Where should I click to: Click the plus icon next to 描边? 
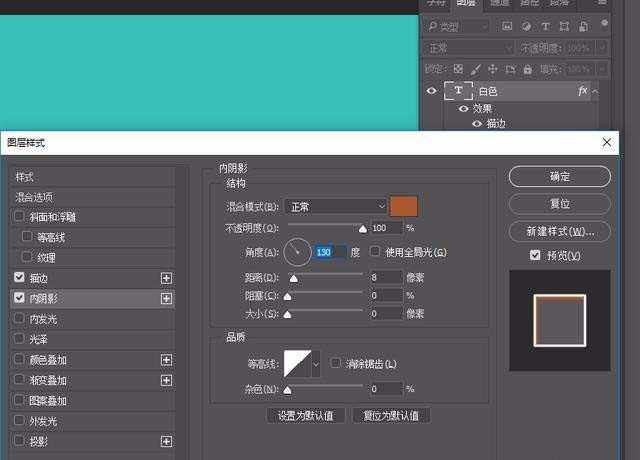click(x=167, y=278)
